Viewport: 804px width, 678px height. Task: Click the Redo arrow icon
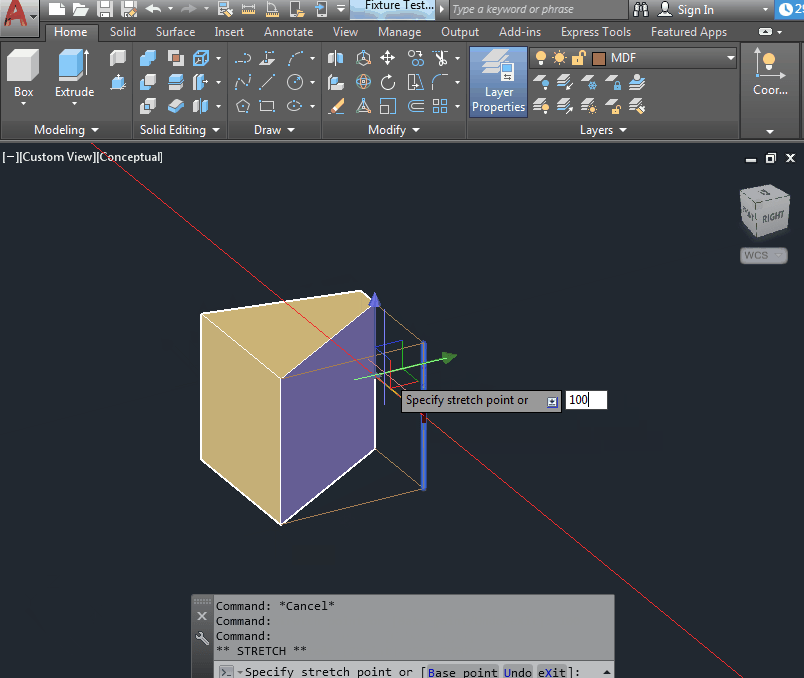(189, 9)
